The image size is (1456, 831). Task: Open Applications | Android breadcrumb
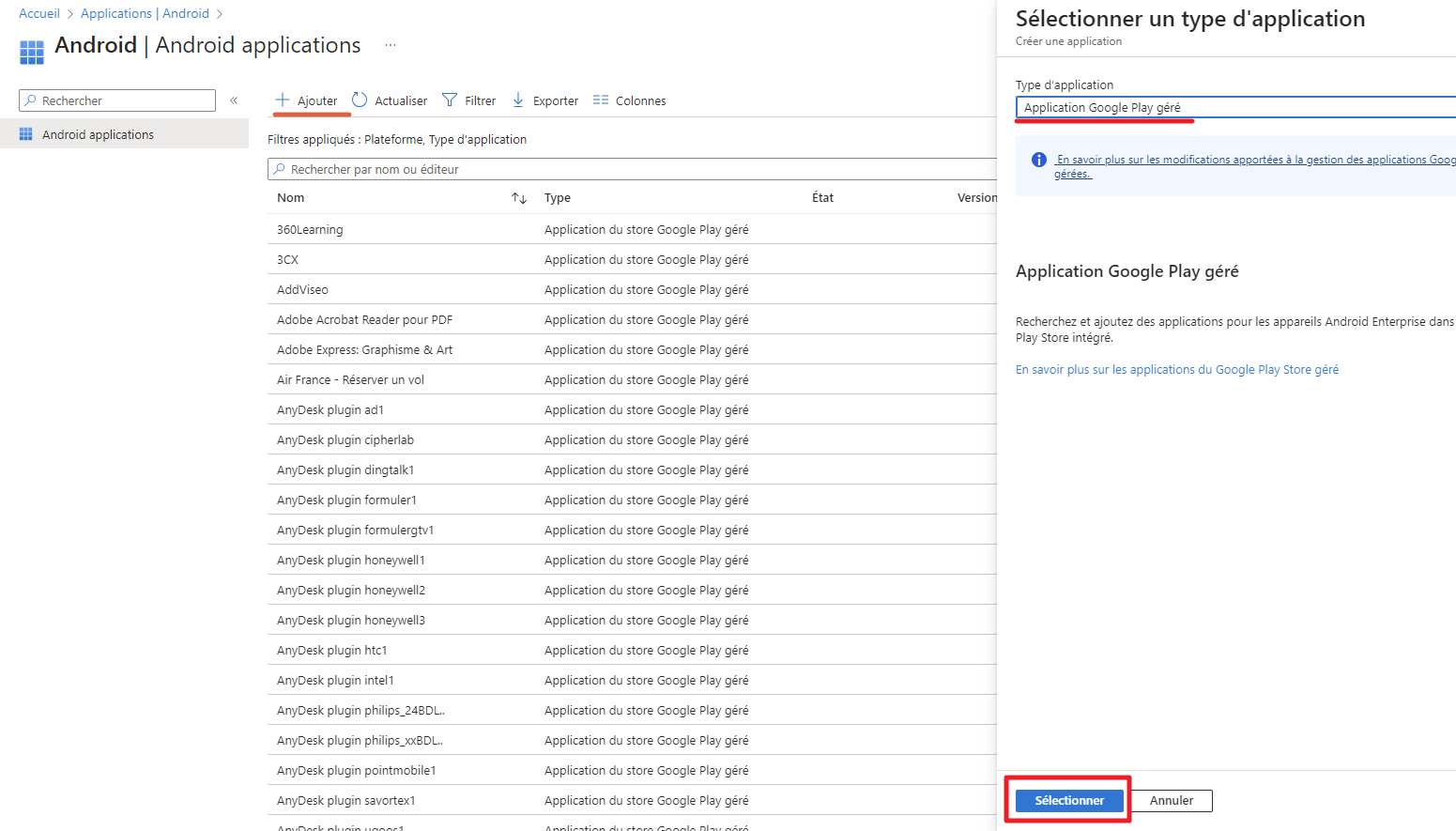(x=145, y=13)
